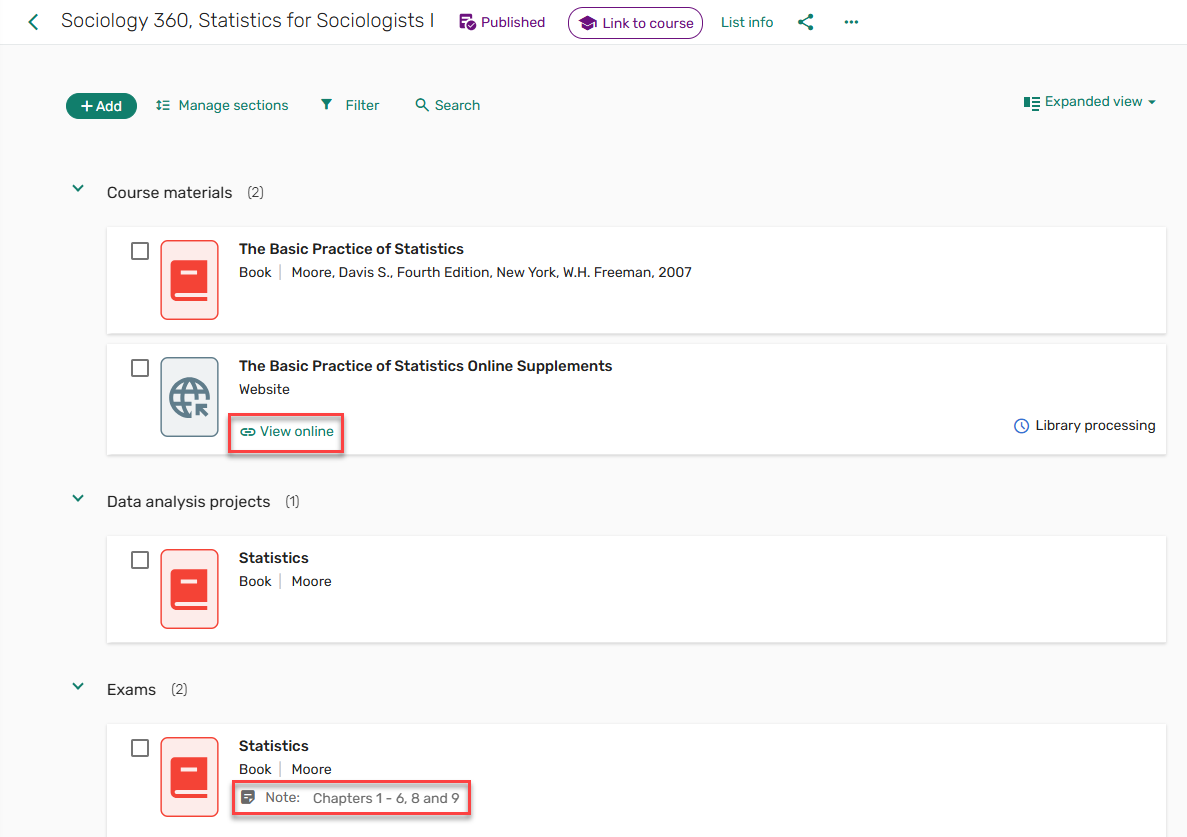Click the globe website icon for Online Supplements
Viewport: 1187px width, 837px height.
tap(189, 397)
